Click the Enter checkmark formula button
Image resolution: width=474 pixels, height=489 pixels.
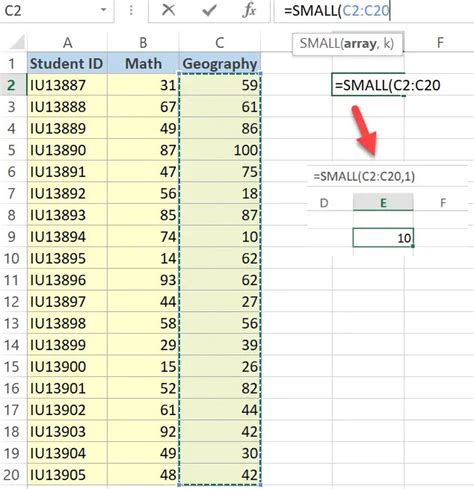pos(209,10)
